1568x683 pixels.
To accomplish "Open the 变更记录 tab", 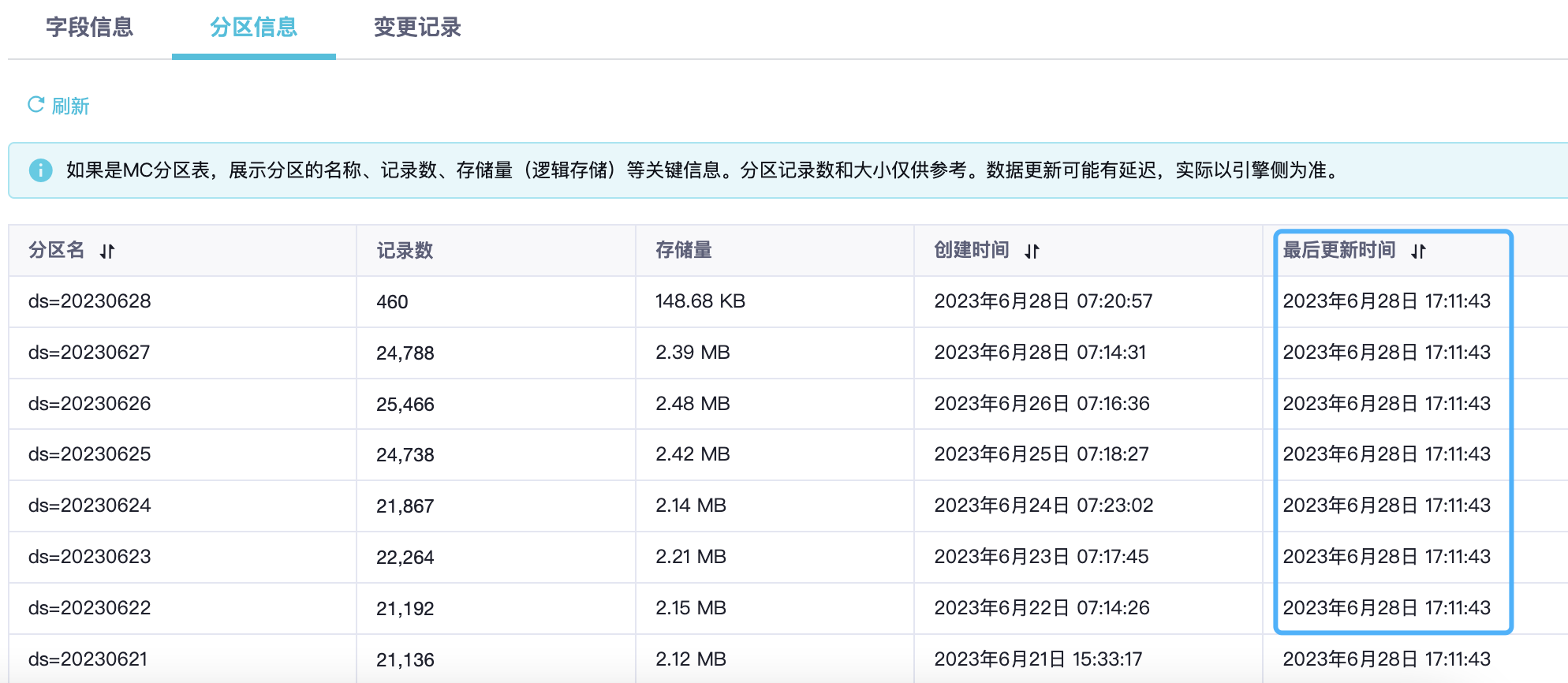I will tap(417, 28).
